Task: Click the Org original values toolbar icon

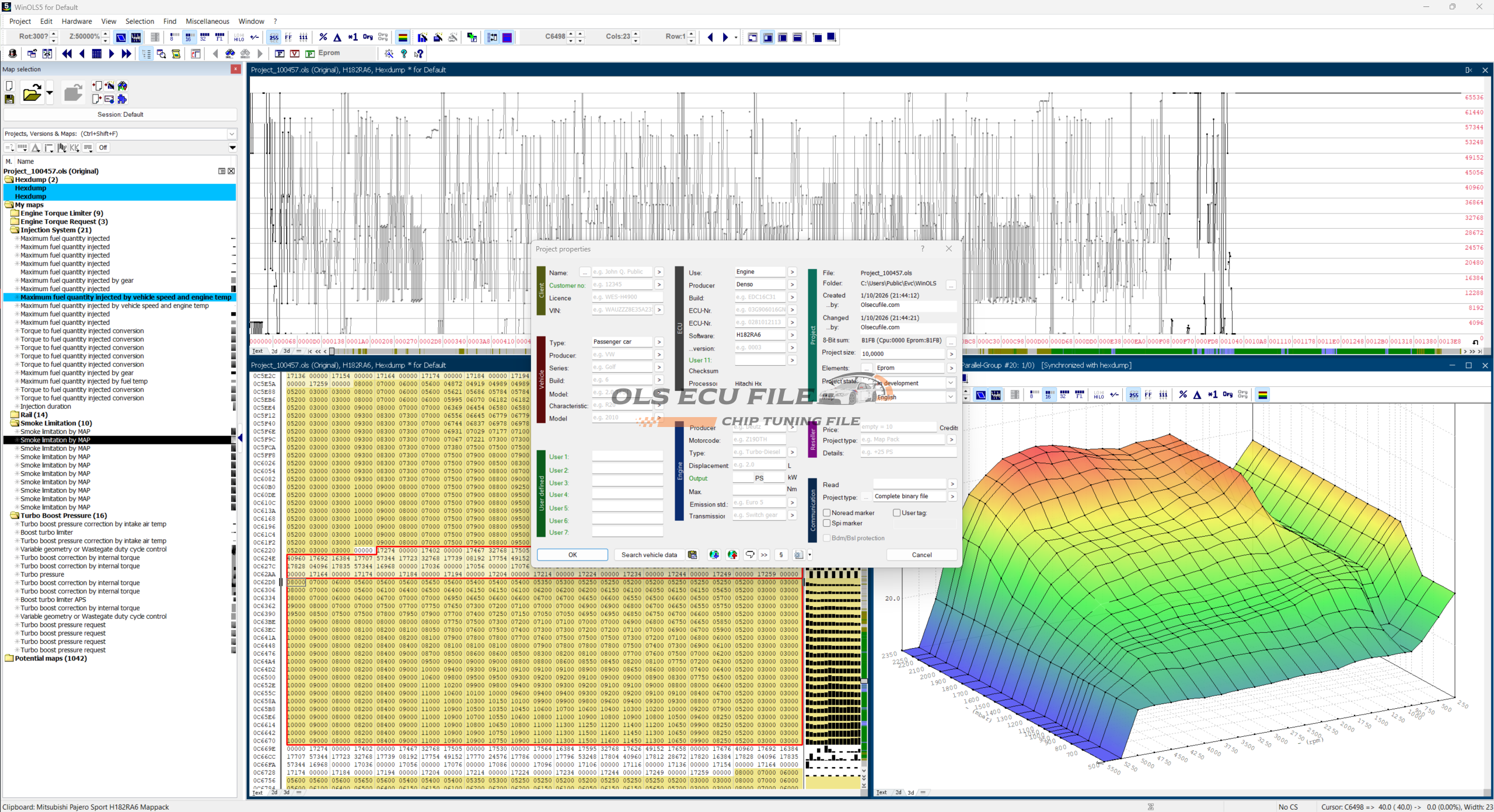Action: (368, 37)
